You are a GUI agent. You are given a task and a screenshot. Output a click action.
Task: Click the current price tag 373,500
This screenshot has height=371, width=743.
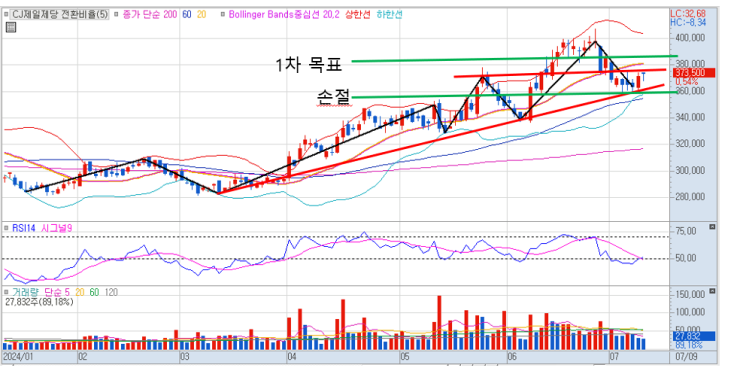[x=693, y=72]
